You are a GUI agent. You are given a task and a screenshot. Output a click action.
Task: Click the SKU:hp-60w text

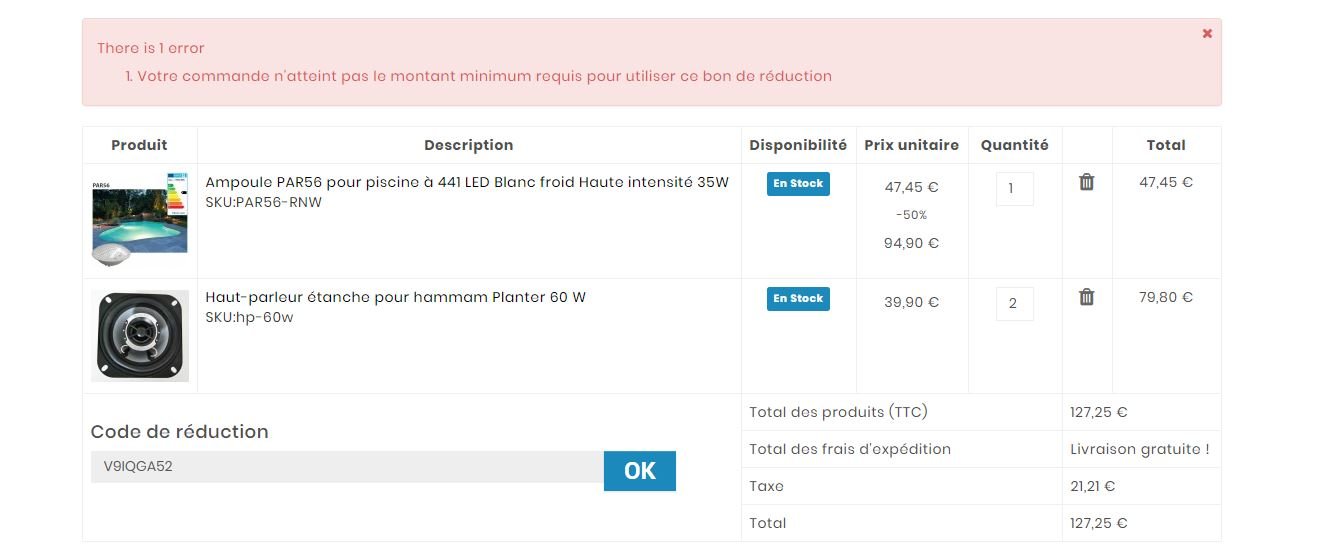(x=249, y=318)
